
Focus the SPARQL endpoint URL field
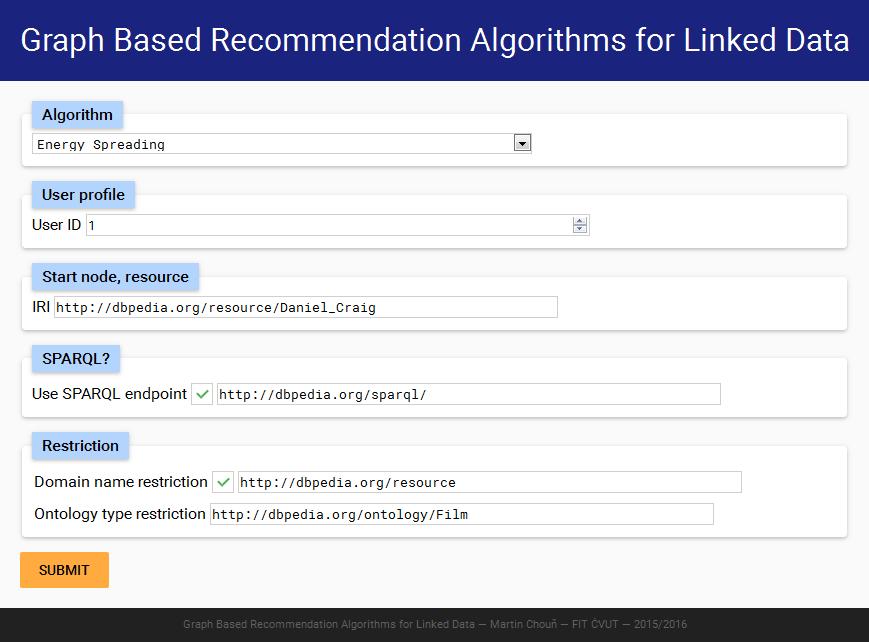[469, 394]
